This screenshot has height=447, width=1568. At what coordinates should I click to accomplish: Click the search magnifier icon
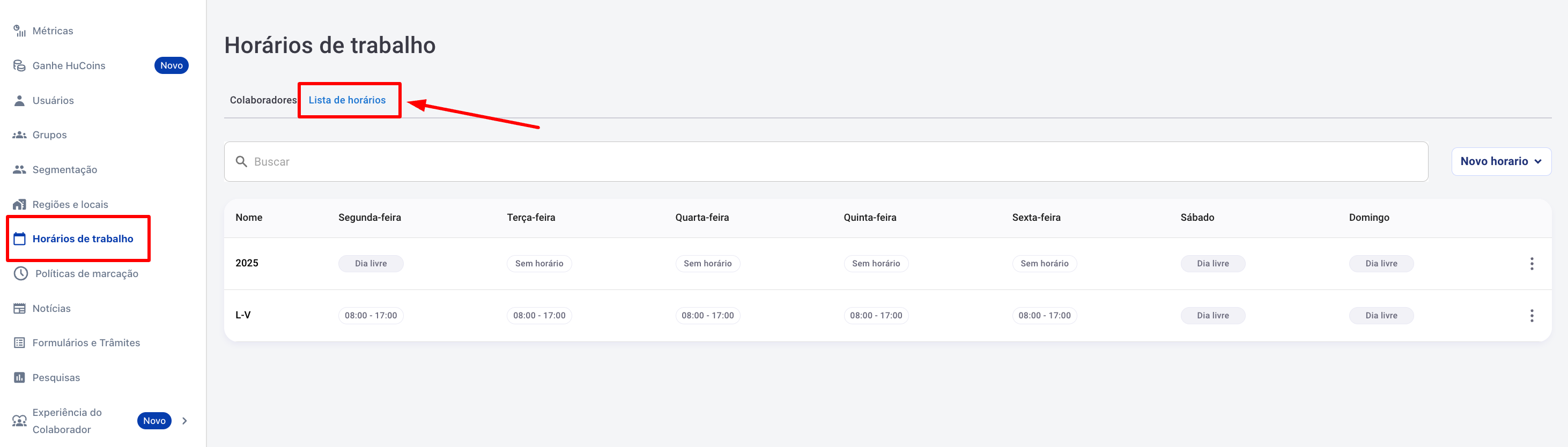click(x=241, y=162)
